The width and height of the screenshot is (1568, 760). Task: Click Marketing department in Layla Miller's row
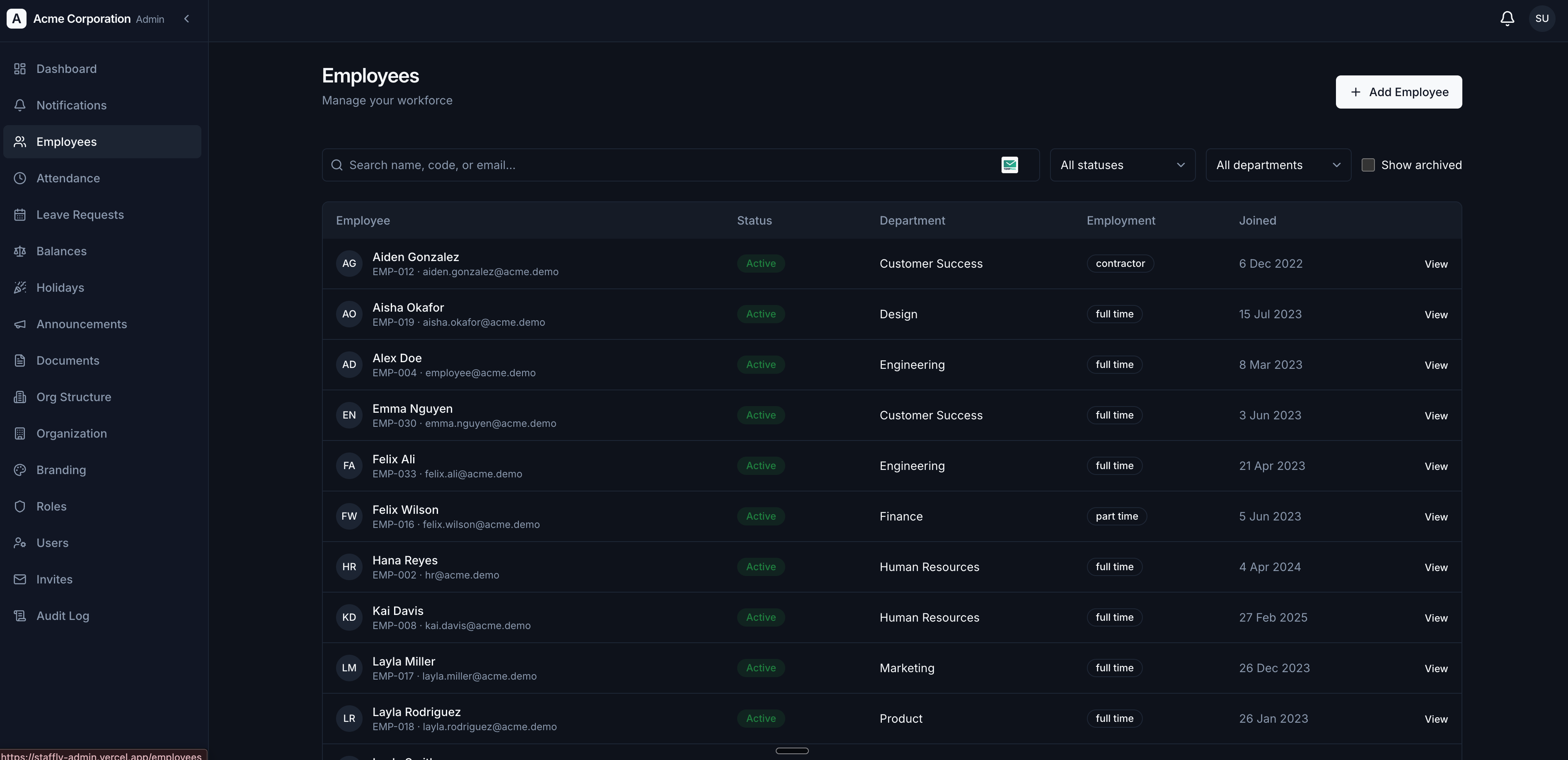coord(907,668)
